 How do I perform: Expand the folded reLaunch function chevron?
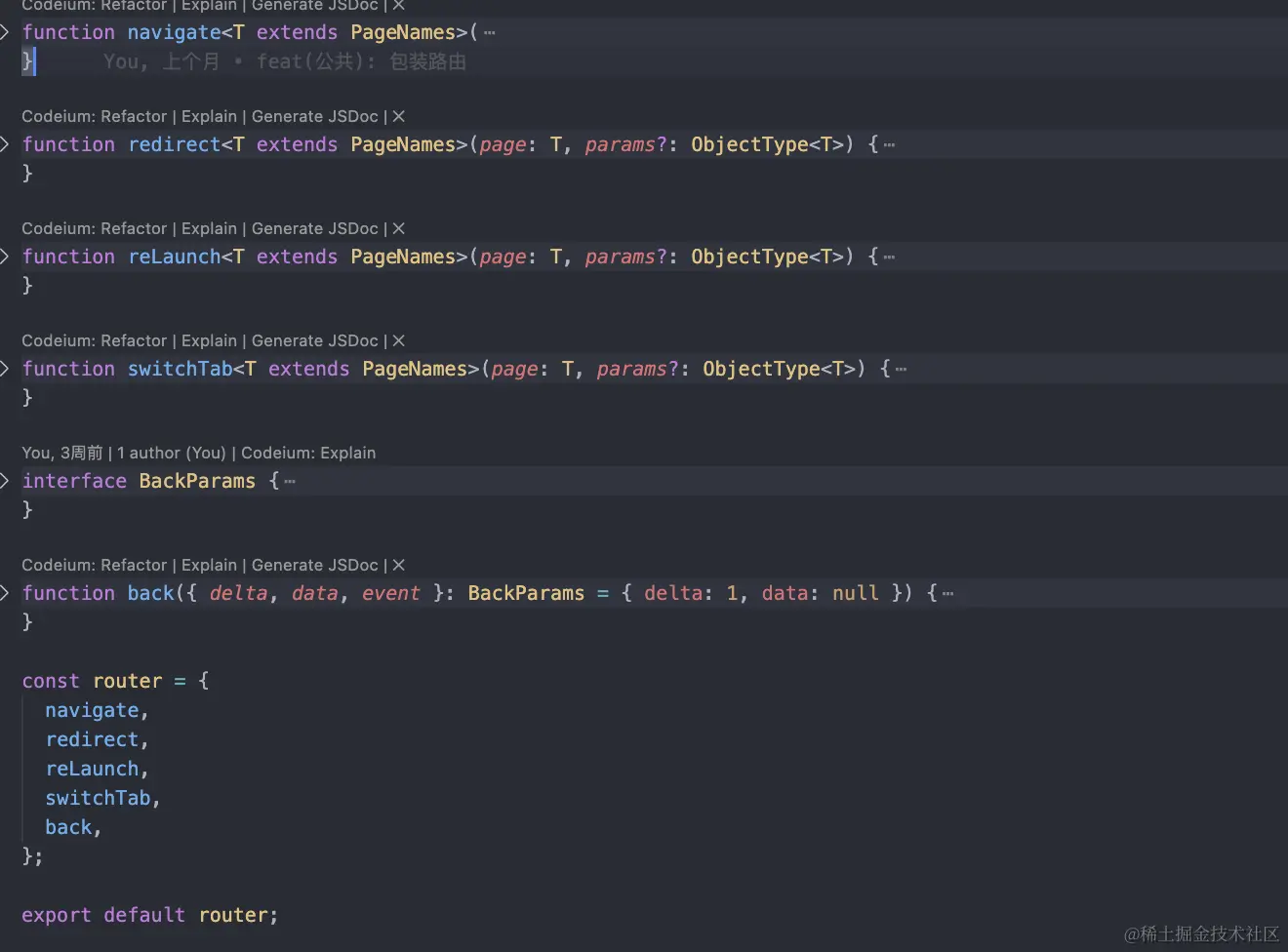5,257
